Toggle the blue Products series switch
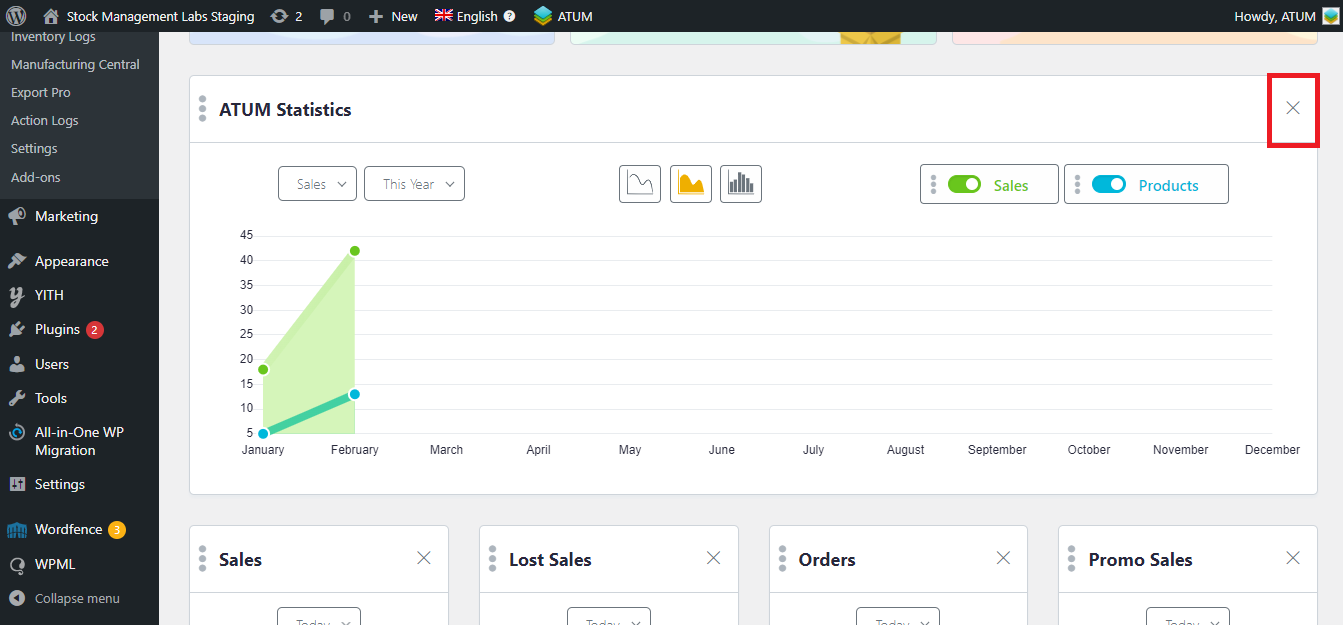 click(x=1109, y=184)
